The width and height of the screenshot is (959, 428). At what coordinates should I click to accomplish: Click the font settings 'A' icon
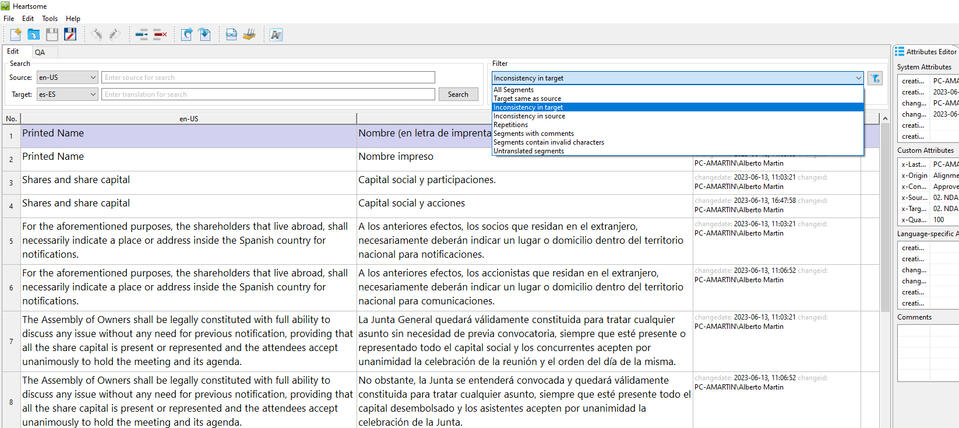276,35
